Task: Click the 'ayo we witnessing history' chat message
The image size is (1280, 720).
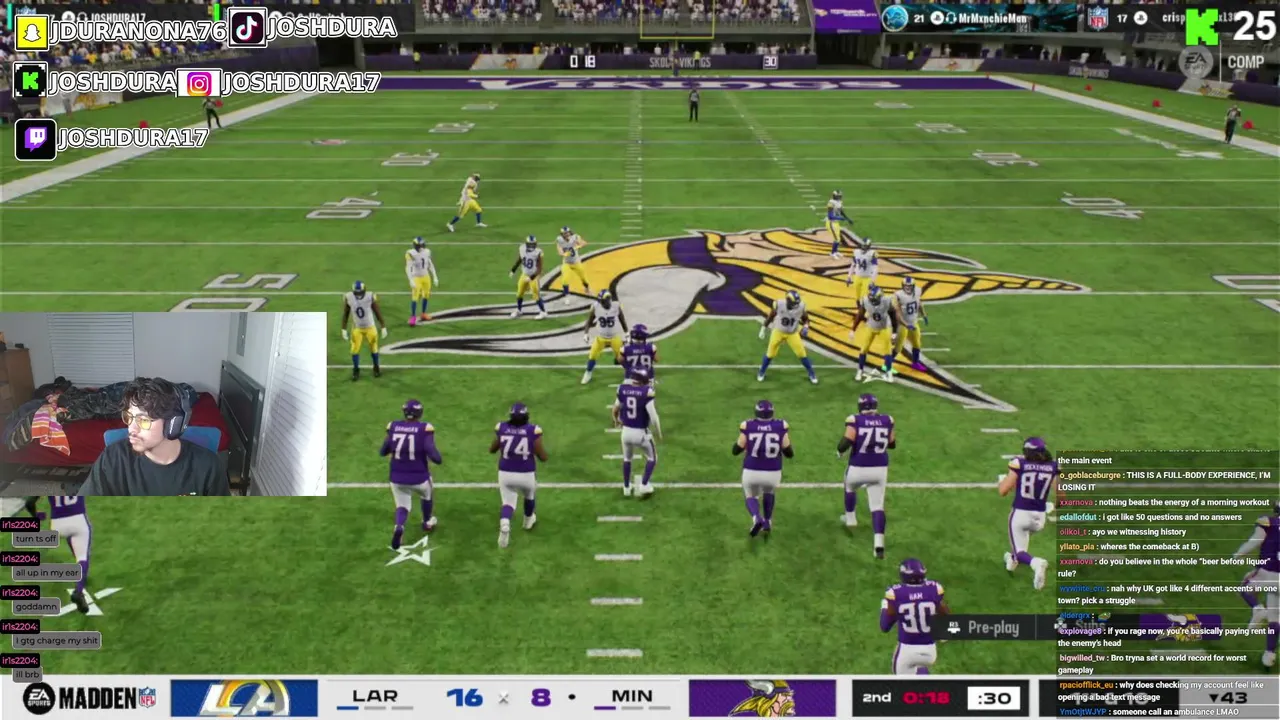Action: pyautogui.click(x=1140, y=532)
